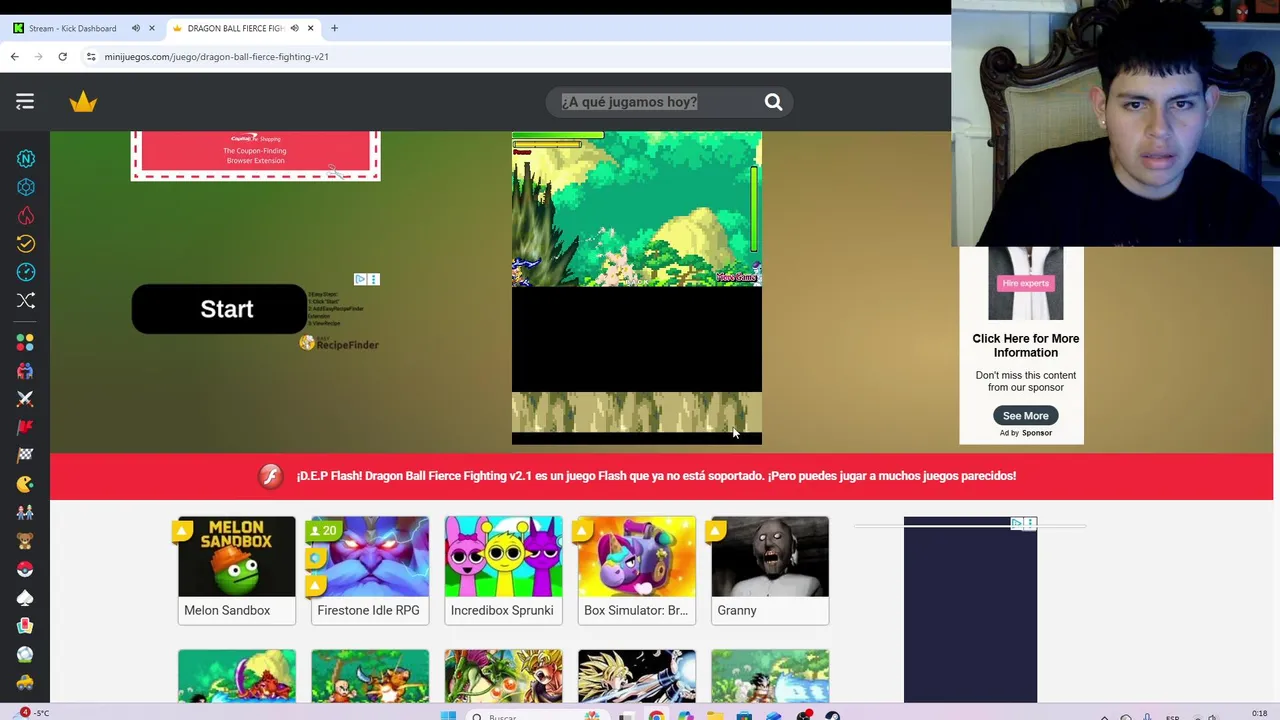Viewport: 1280px width, 720px height.
Task: Open the spade card games category icon
Action: click(25, 598)
